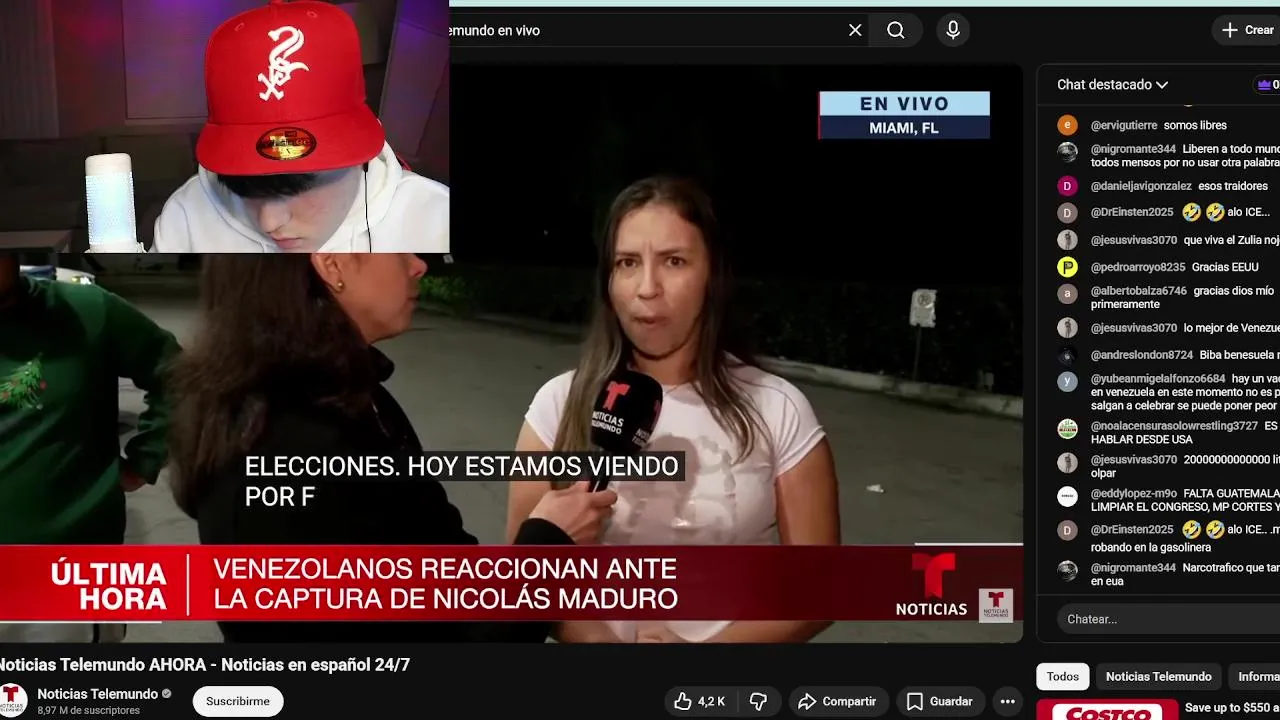
Task: Open @pedroarroyo8235's yellow P avatar
Action: coord(1068,267)
